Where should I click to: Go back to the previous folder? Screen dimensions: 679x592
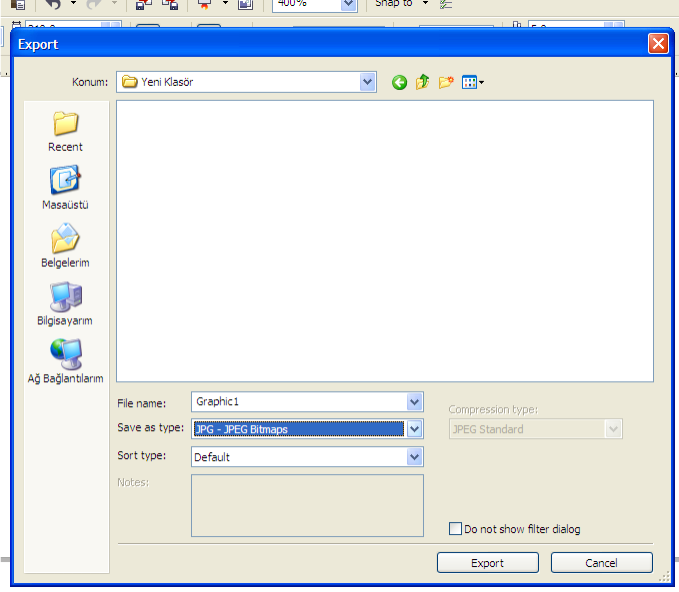399,83
